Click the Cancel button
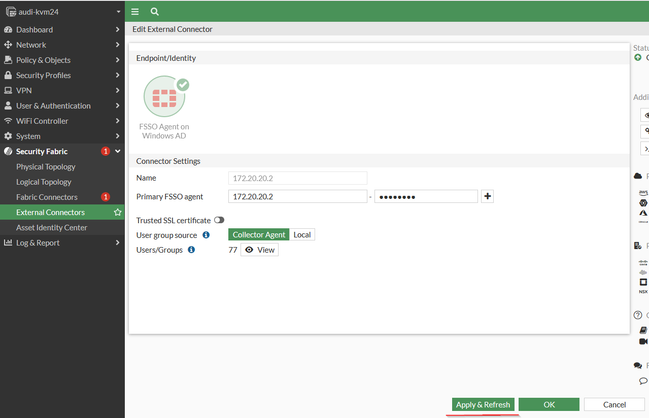Screen dimensions: 649x418 614,404
